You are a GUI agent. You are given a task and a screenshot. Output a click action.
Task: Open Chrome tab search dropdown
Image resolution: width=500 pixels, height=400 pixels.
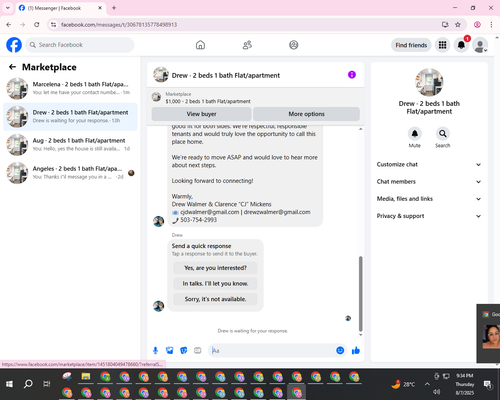coord(8,8)
